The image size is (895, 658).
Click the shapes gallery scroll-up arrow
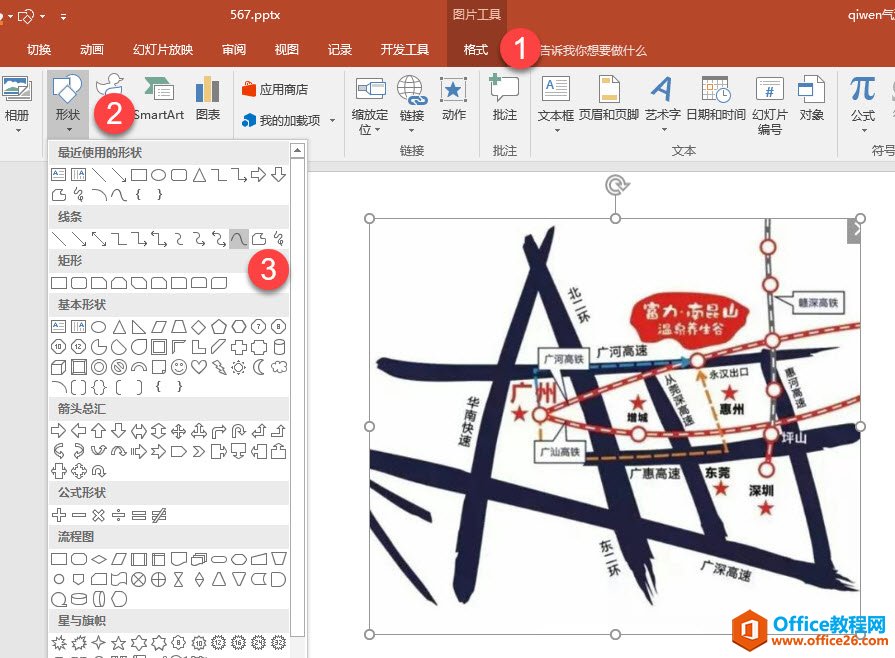click(297, 150)
